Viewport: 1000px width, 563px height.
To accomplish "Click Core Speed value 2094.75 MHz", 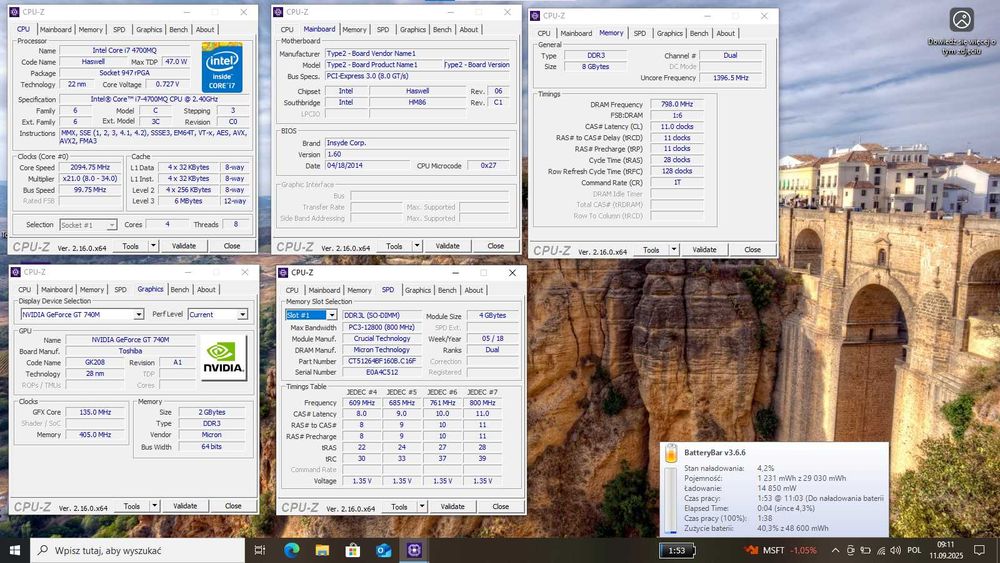I will 91,167.
